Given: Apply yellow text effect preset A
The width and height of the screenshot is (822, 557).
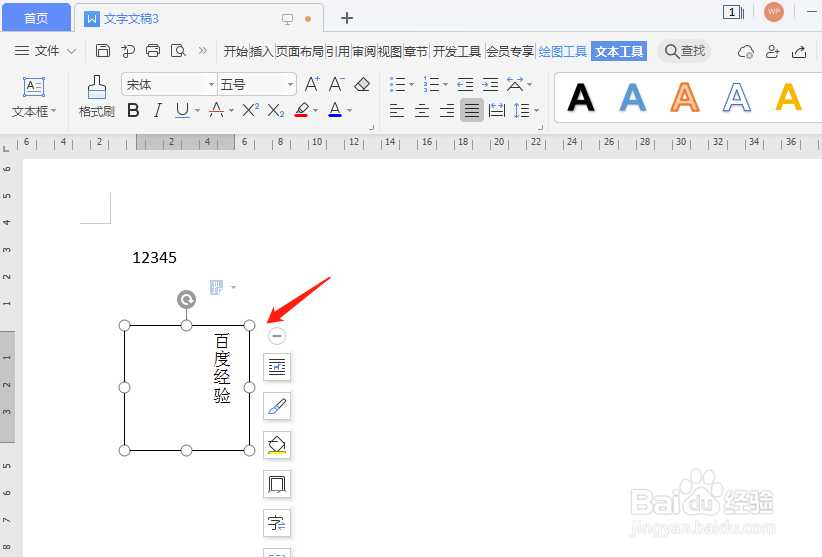Looking at the screenshot, I should pos(788,97).
